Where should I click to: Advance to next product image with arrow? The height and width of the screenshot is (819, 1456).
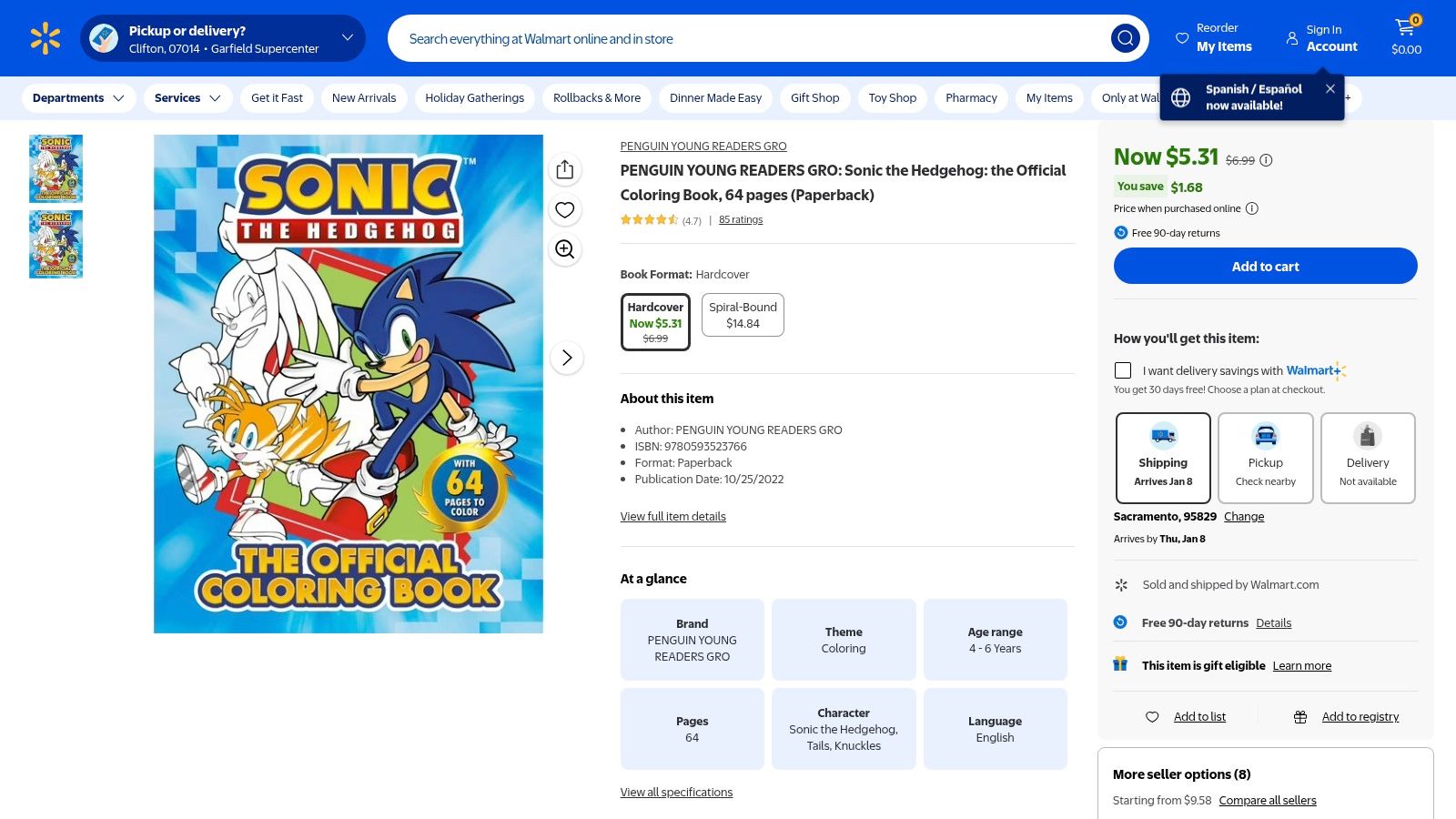pos(567,358)
